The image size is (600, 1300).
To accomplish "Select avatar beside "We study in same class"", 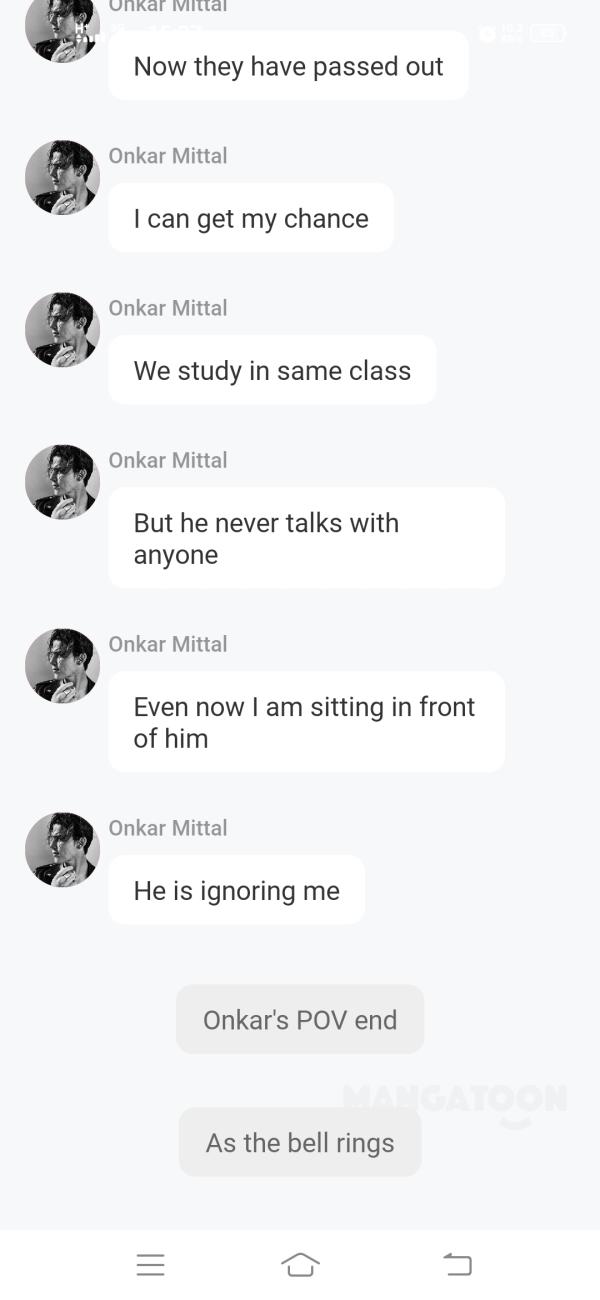I will click(62, 329).
